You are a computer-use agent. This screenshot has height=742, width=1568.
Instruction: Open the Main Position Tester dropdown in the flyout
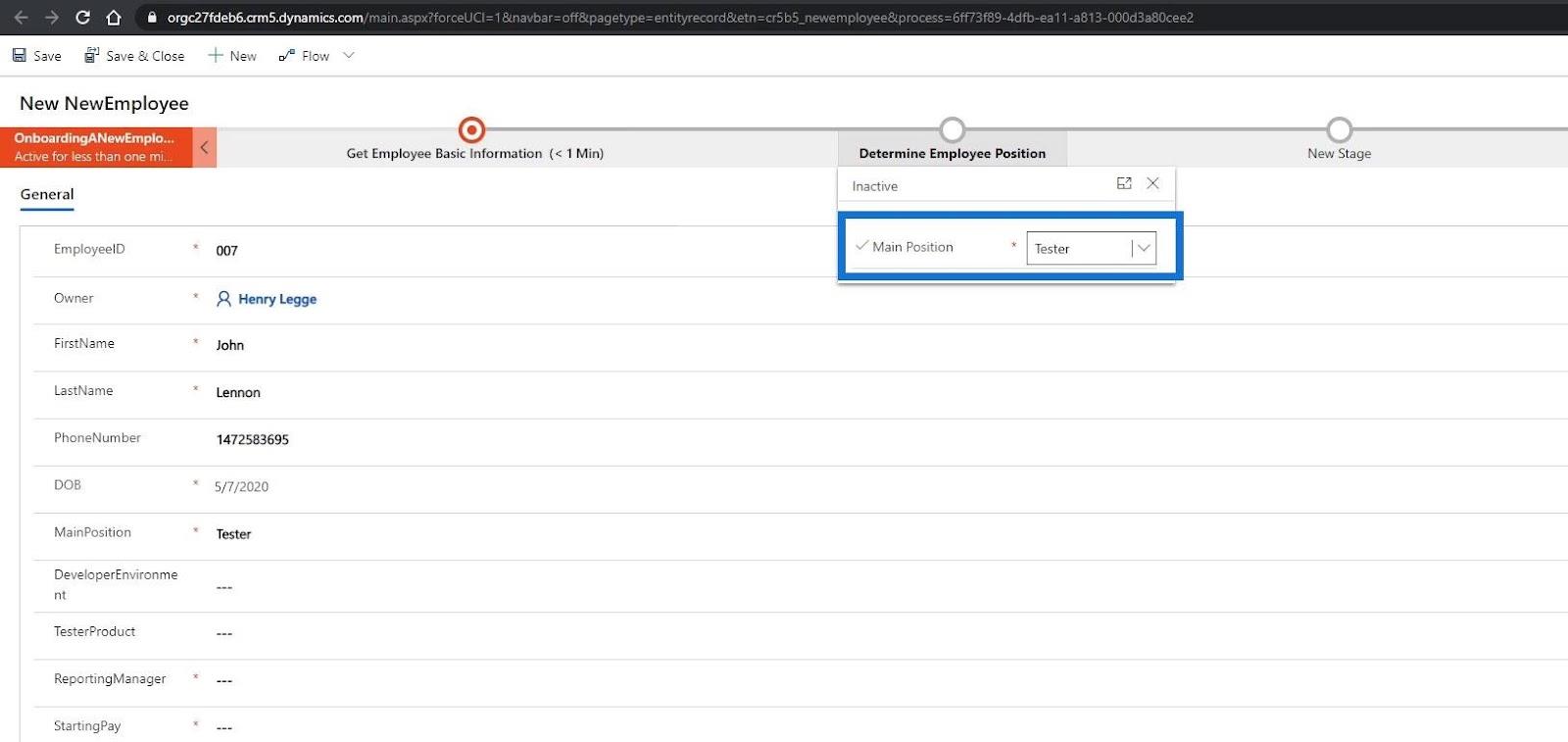point(1091,248)
